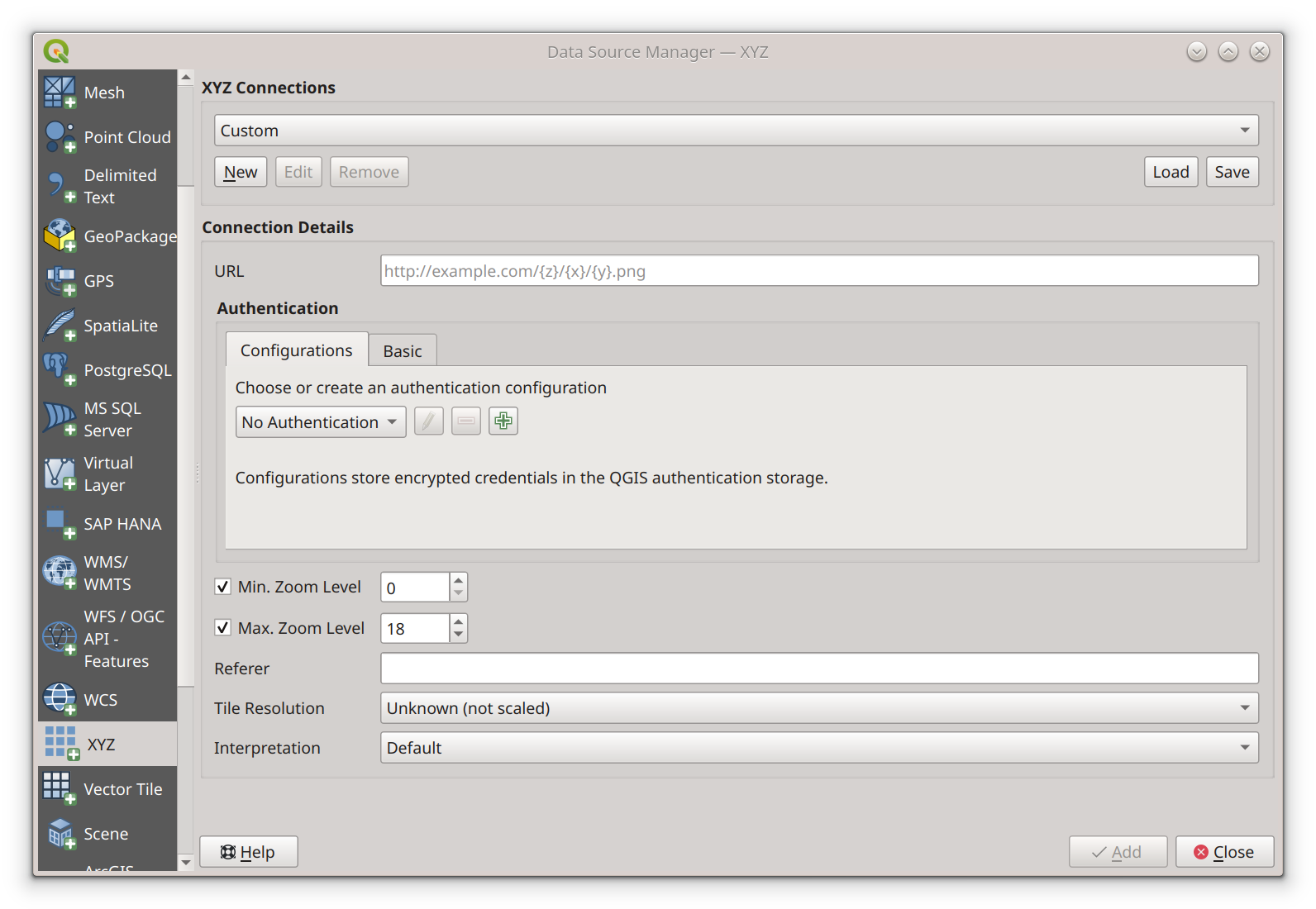Switch to the Basic authentication tab
The image size is (1316, 909).
[403, 351]
